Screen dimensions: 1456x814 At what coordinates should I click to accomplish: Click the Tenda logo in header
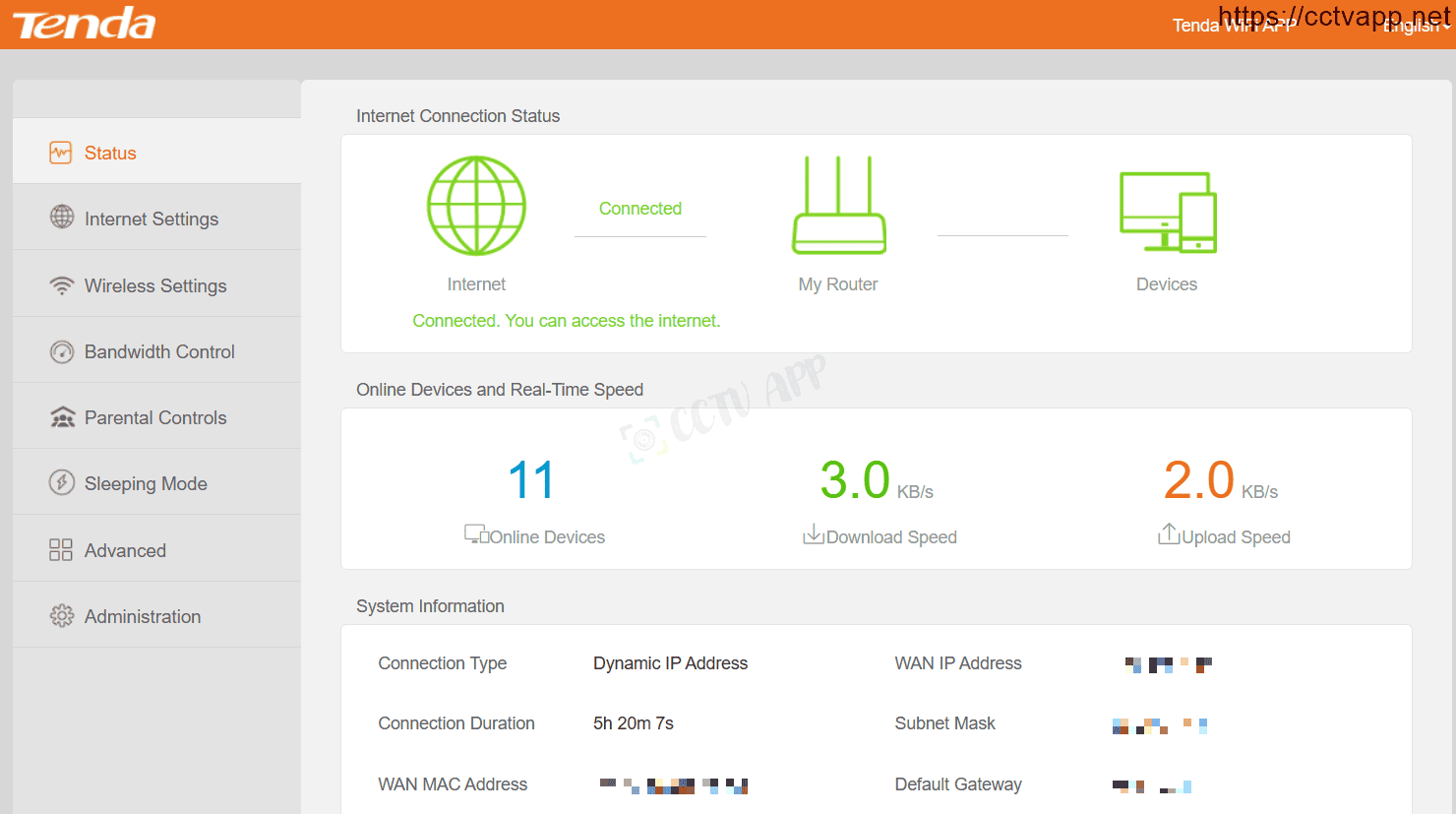[x=85, y=25]
